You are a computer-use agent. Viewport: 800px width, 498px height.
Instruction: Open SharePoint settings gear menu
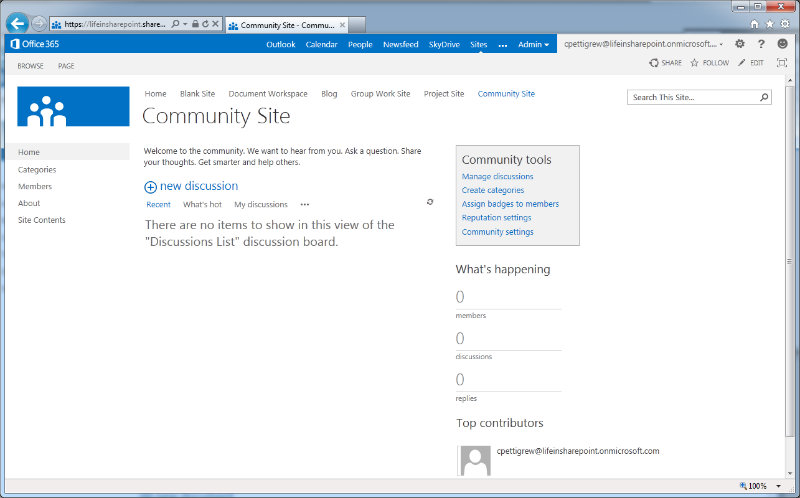point(739,44)
